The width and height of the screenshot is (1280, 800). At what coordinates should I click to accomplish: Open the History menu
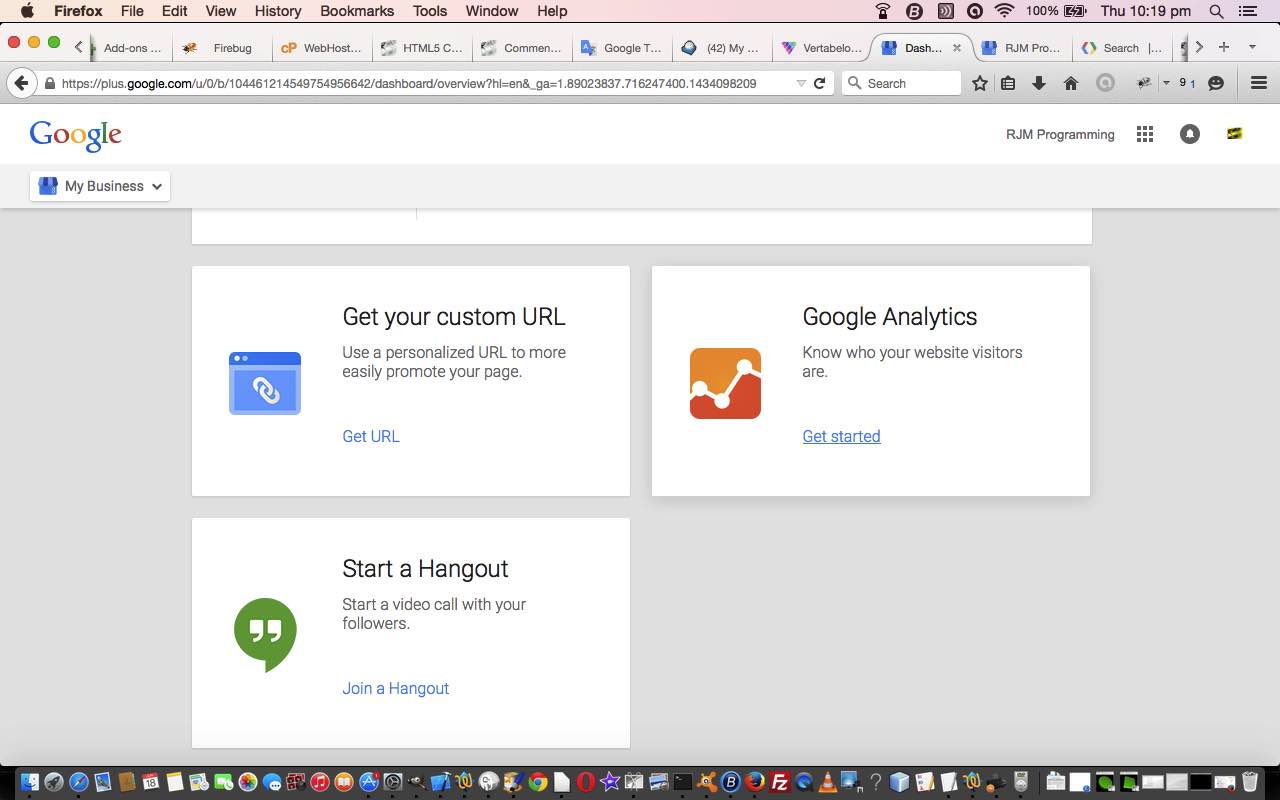click(278, 11)
